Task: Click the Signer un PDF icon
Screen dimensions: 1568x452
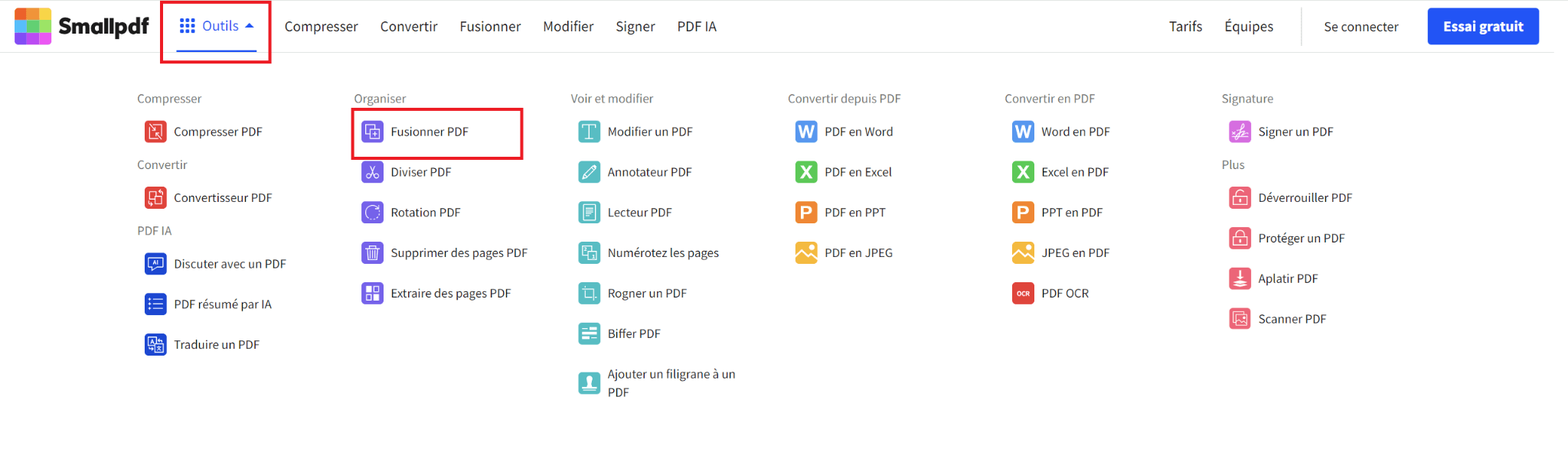Action: (1240, 132)
